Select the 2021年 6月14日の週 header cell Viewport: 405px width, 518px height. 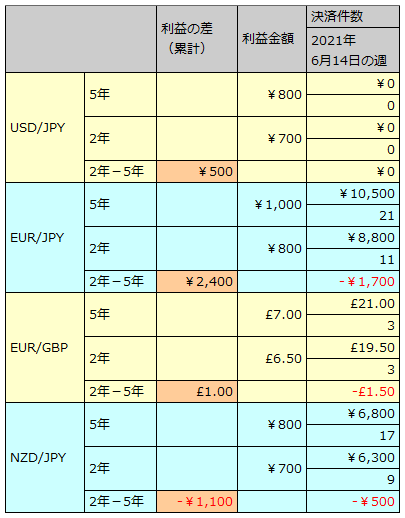pos(353,50)
